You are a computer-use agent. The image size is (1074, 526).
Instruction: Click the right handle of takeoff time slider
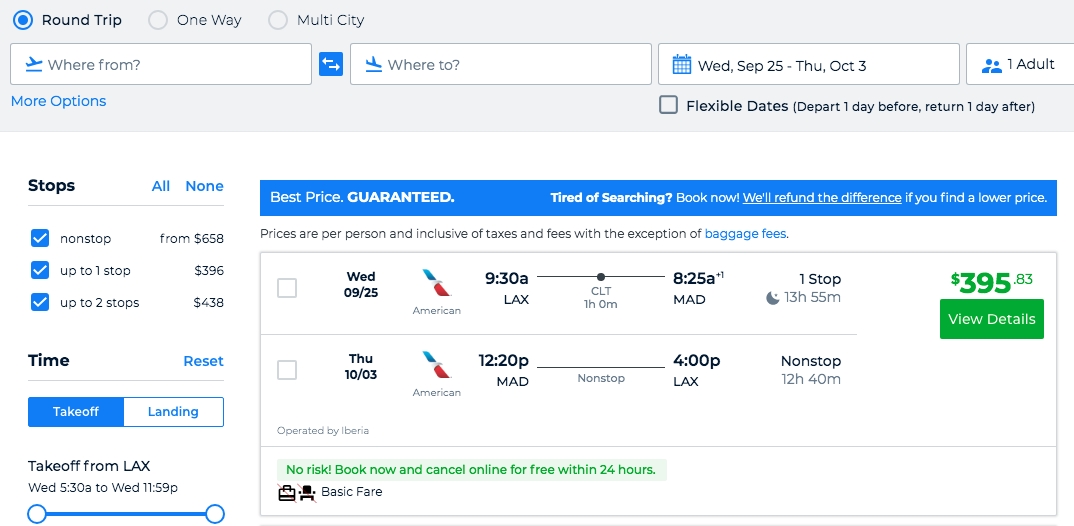(x=215, y=514)
